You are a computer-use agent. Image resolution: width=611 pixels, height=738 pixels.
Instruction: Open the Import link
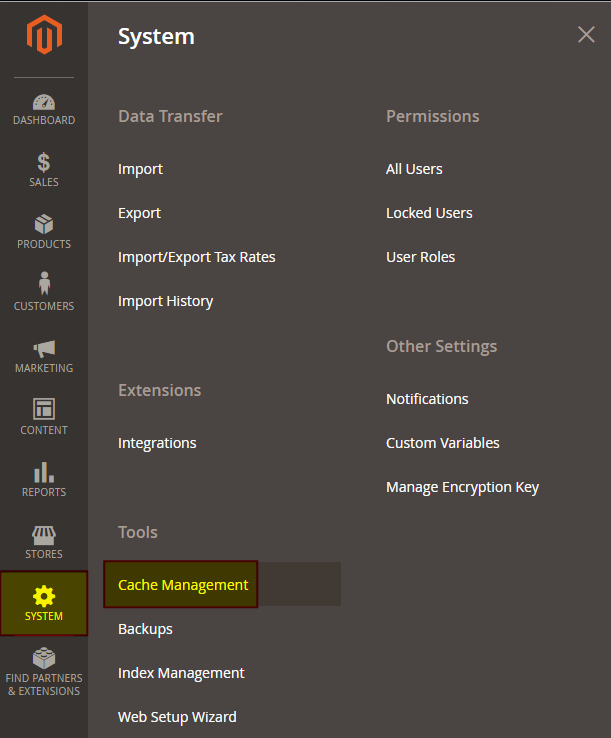click(140, 169)
